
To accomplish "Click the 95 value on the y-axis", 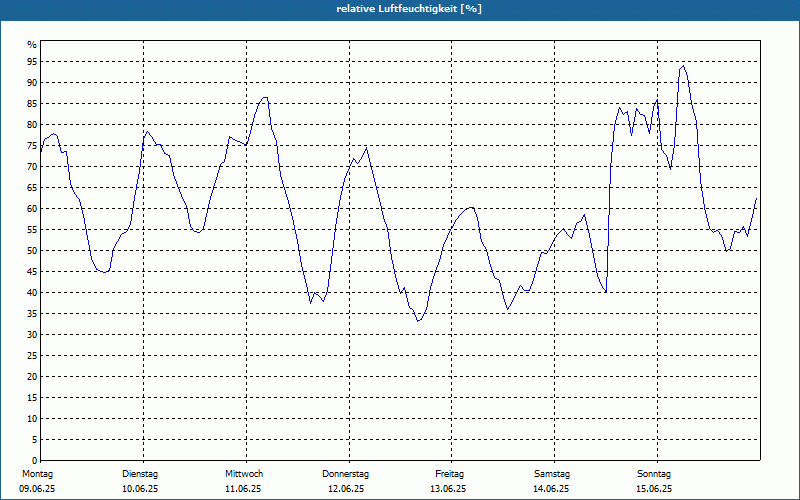I will pyautogui.click(x=32, y=62).
